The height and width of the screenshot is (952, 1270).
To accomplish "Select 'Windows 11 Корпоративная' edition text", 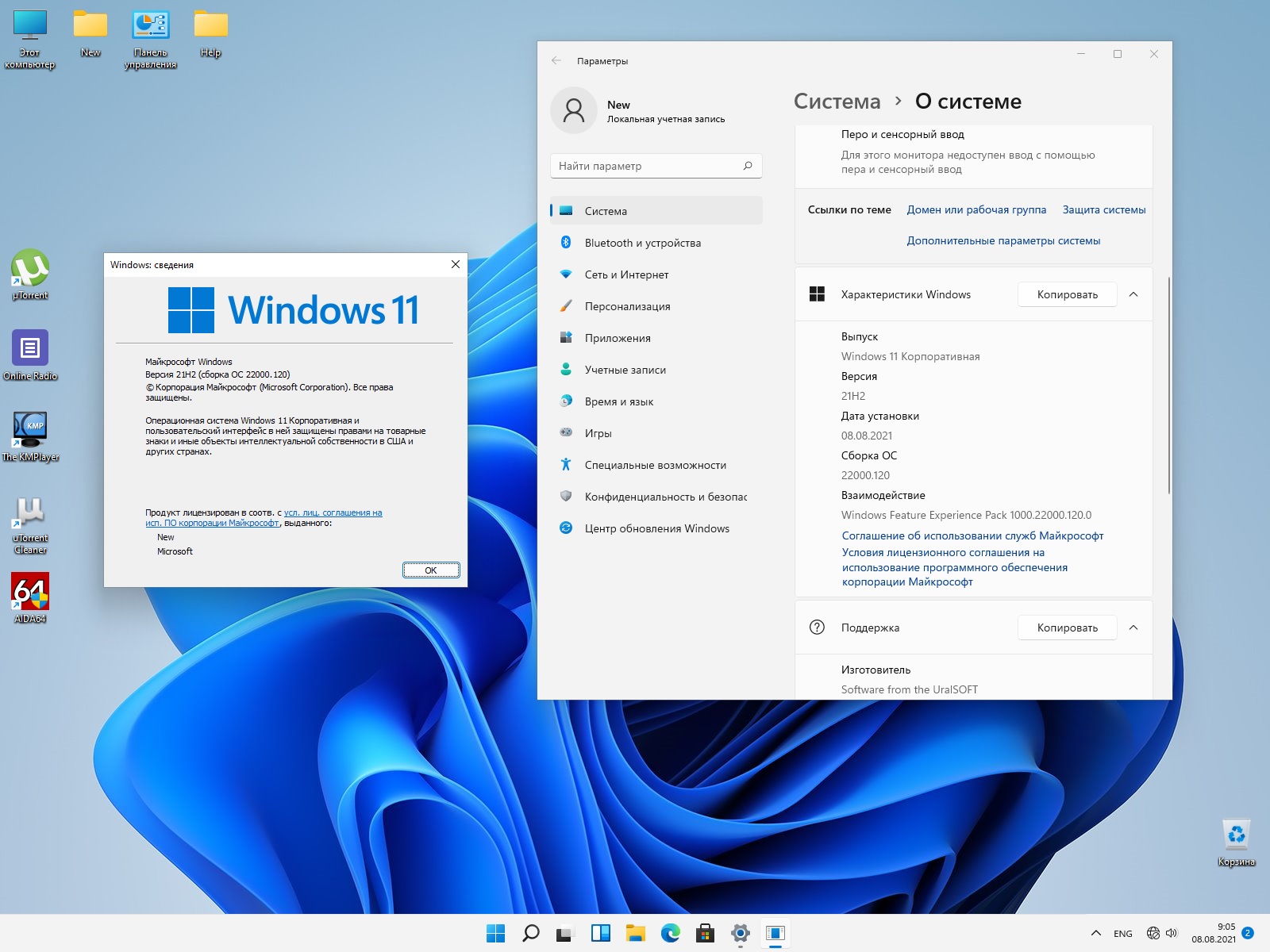I will click(910, 356).
